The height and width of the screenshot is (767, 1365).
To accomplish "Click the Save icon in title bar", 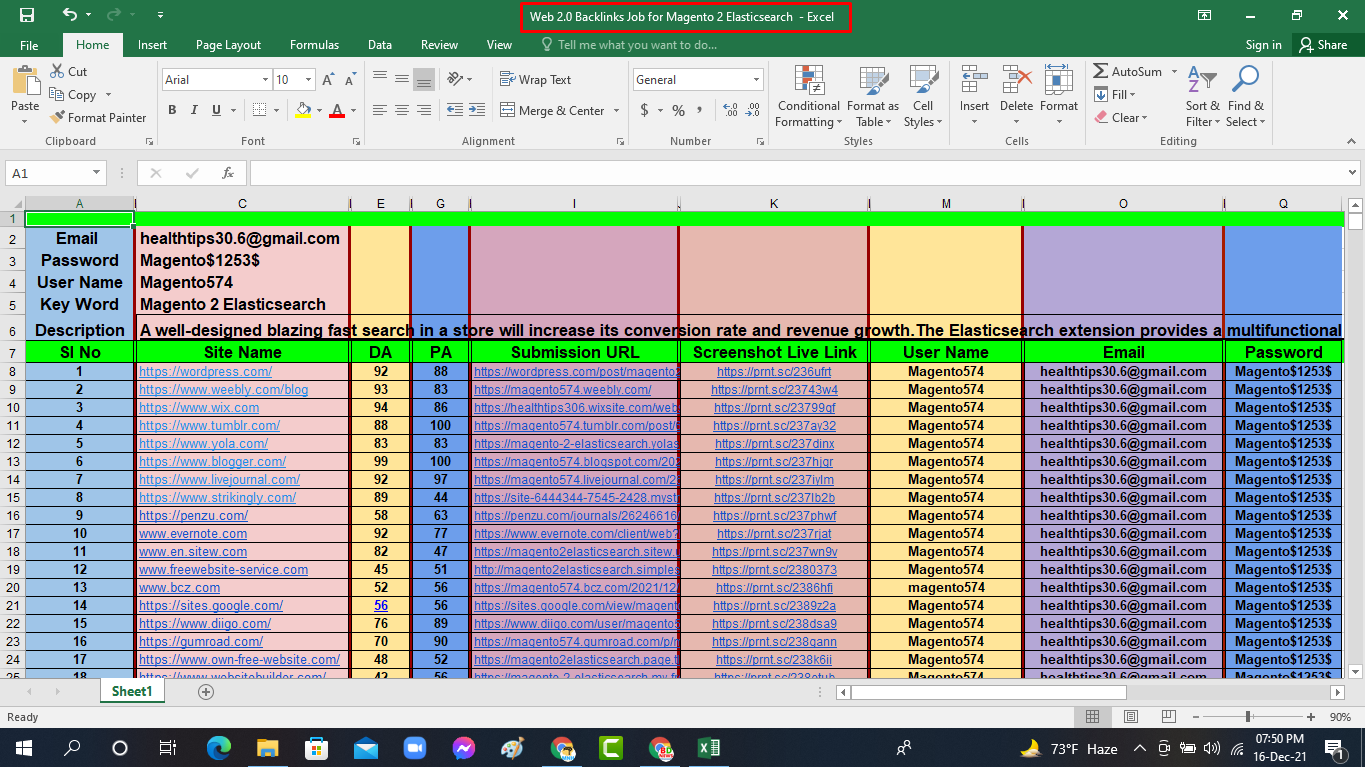I will click(x=27, y=15).
